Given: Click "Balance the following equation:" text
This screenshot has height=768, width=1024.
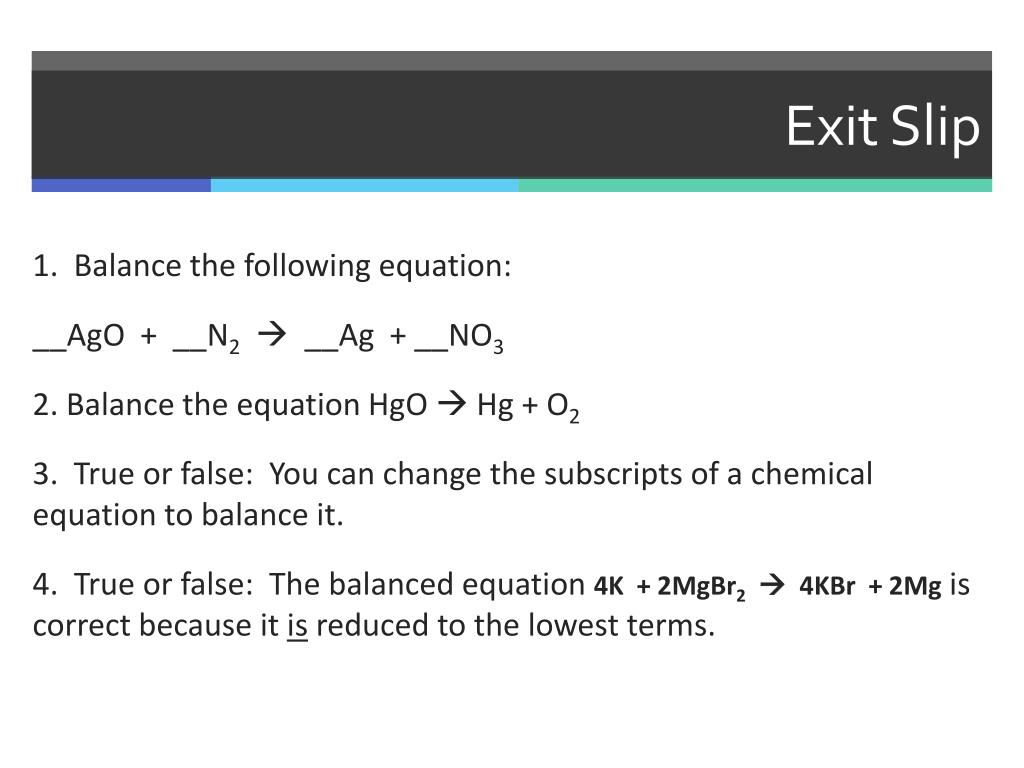Looking at the screenshot, I should click(292, 267).
